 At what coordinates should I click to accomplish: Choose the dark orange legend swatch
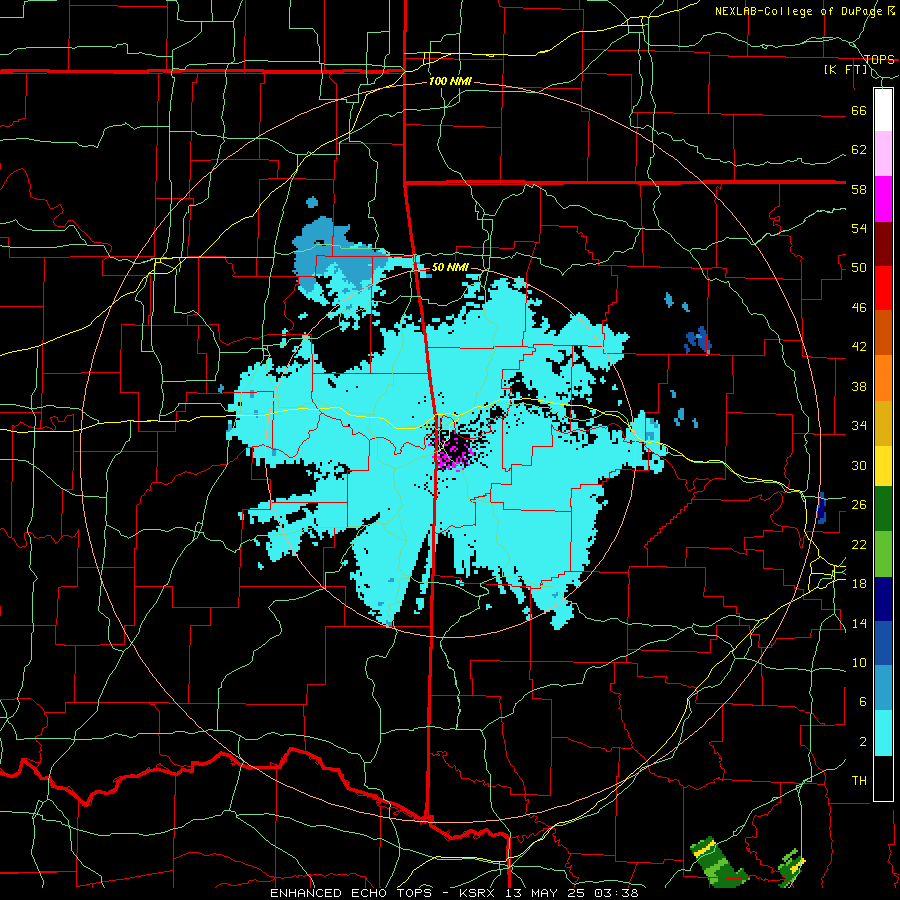[883, 333]
